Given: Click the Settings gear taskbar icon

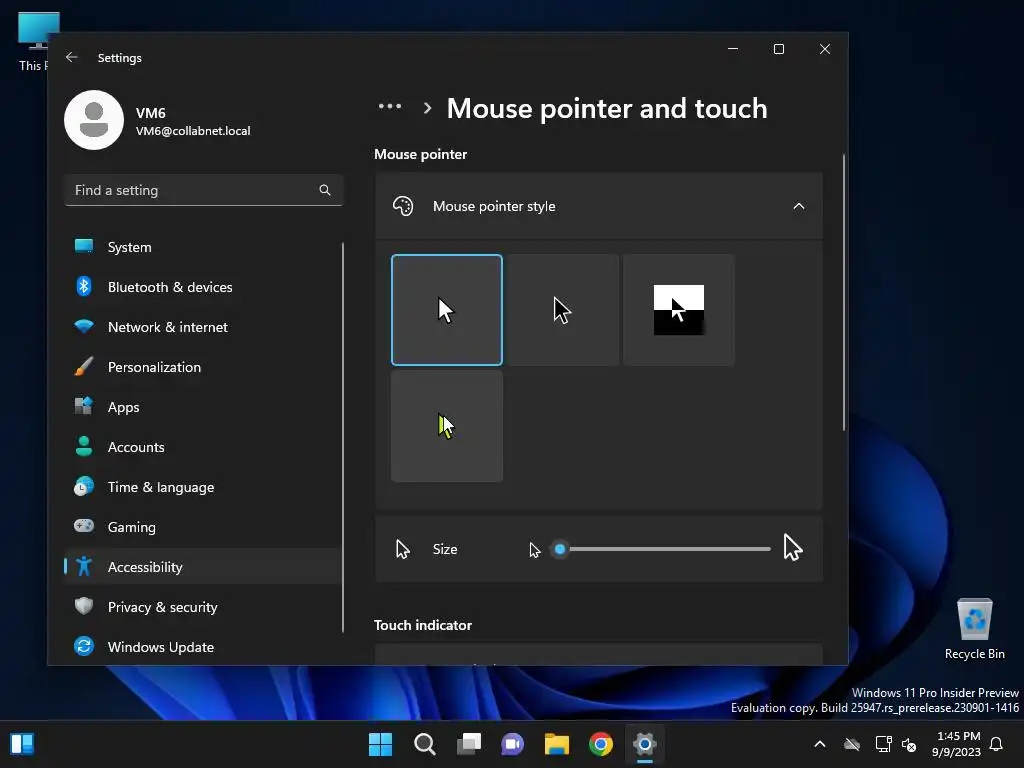Looking at the screenshot, I should 645,744.
